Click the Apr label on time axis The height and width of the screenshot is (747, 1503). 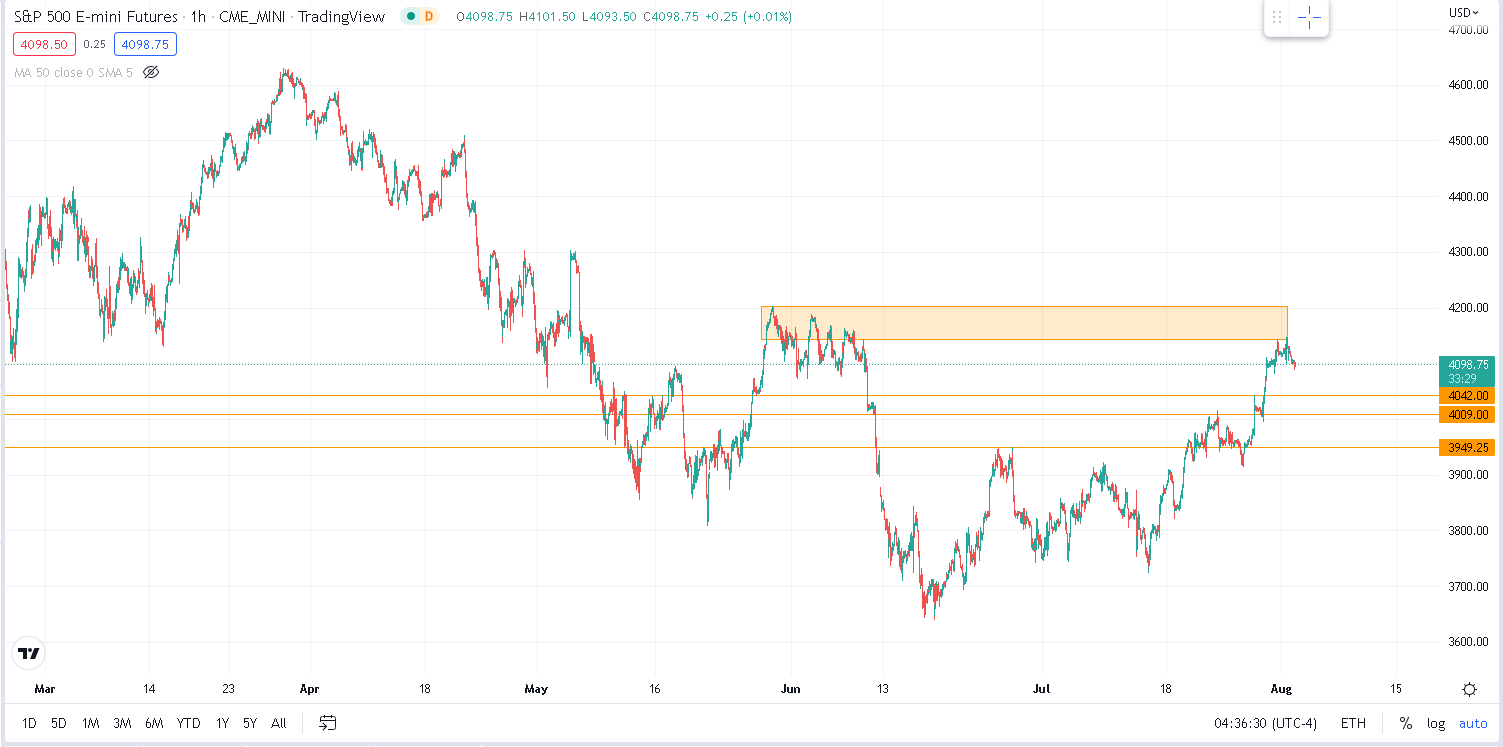click(310, 689)
